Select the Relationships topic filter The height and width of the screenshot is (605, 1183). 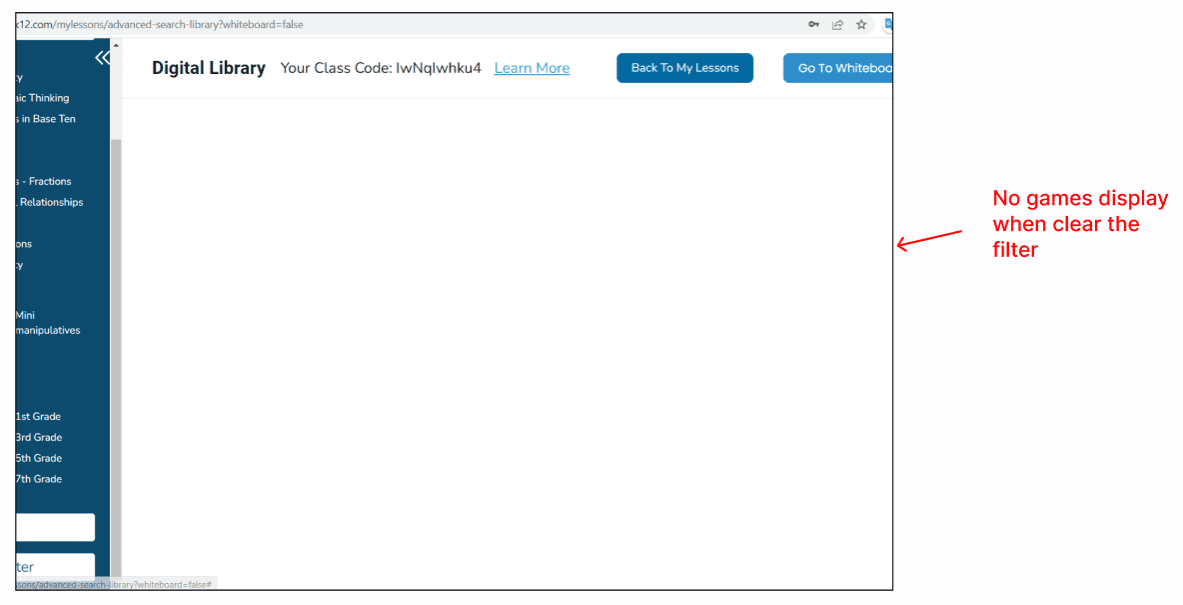(49, 202)
